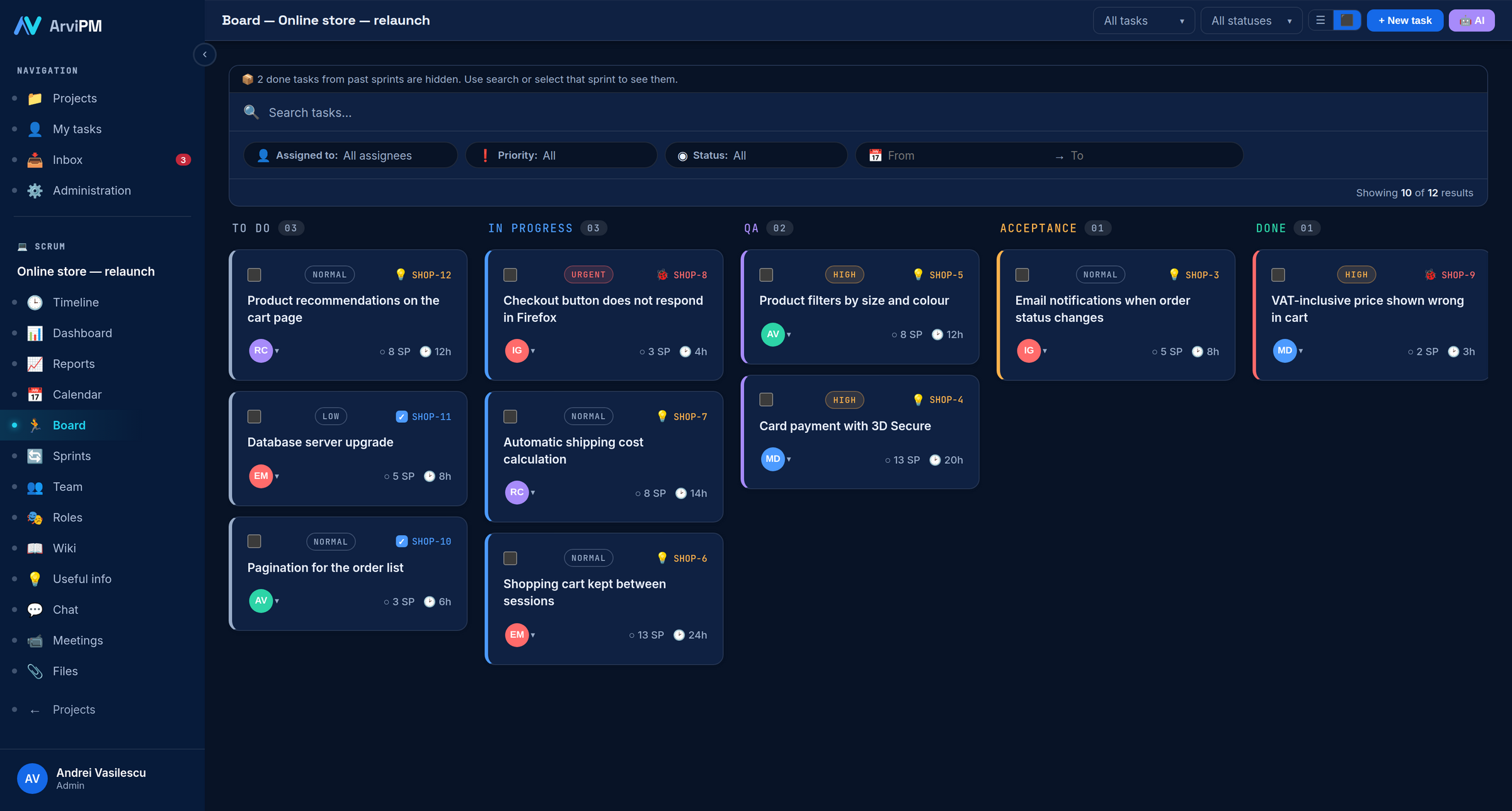Open the Priority All filter
1512x811 pixels.
tap(561, 155)
